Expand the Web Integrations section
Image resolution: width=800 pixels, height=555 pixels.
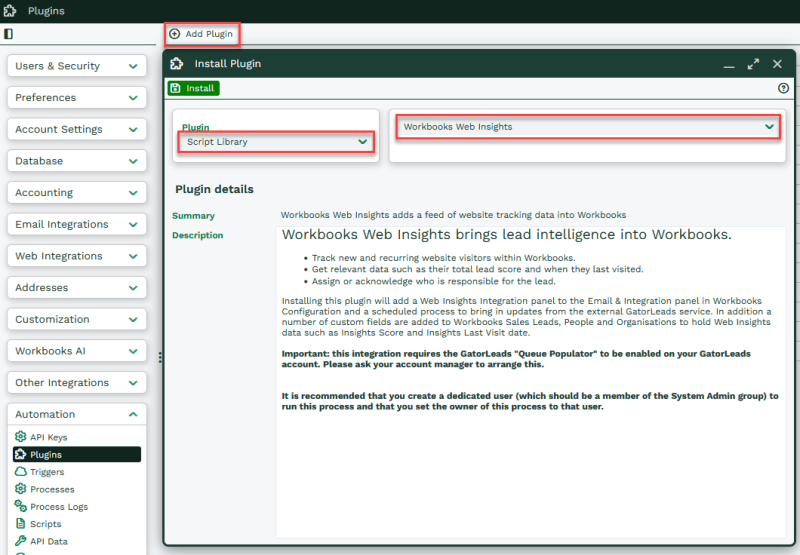coord(77,256)
